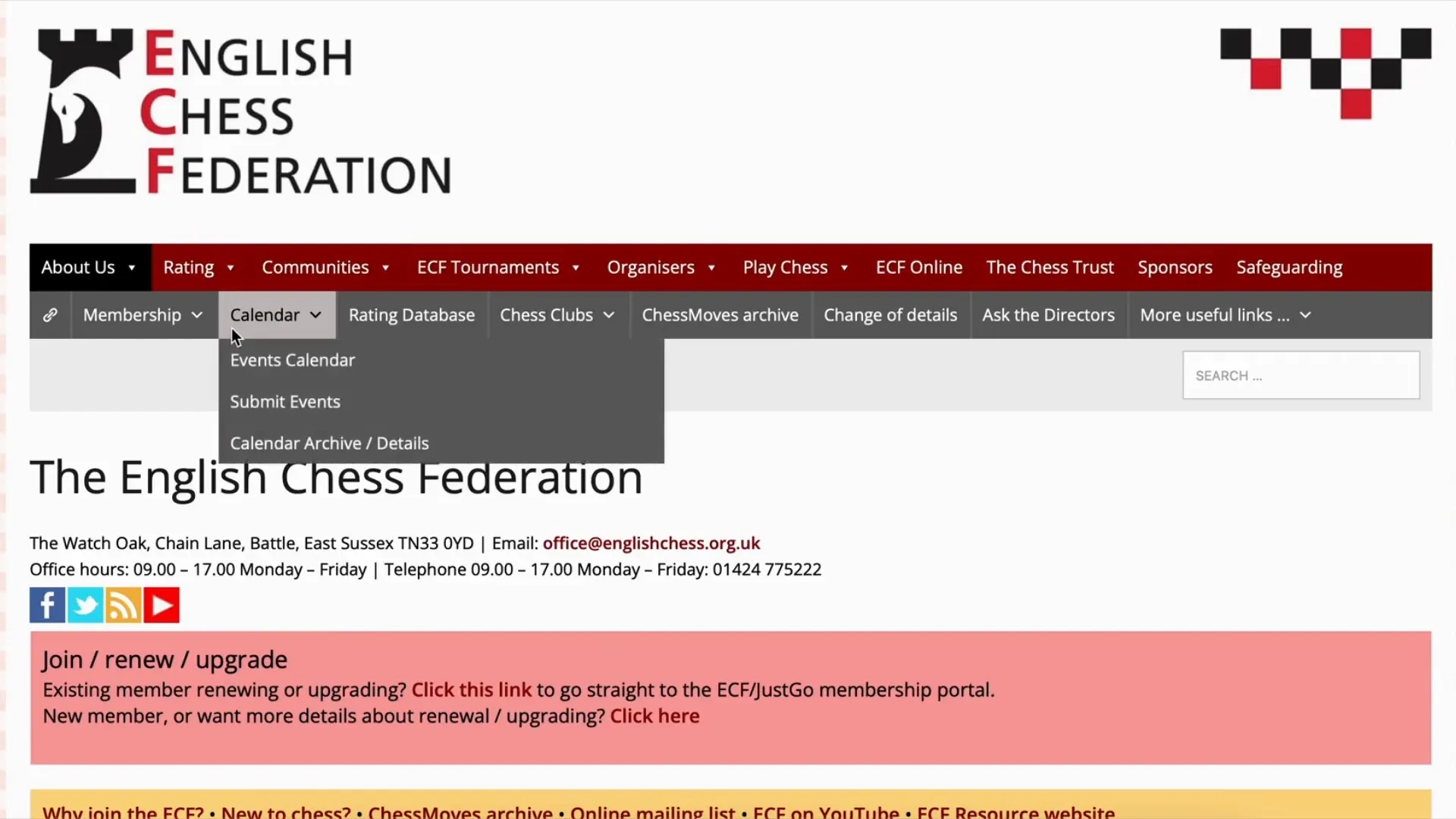Image resolution: width=1456 pixels, height=819 pixels.
Task: Expand More useful links dropdown
Action: (1225, 315)
